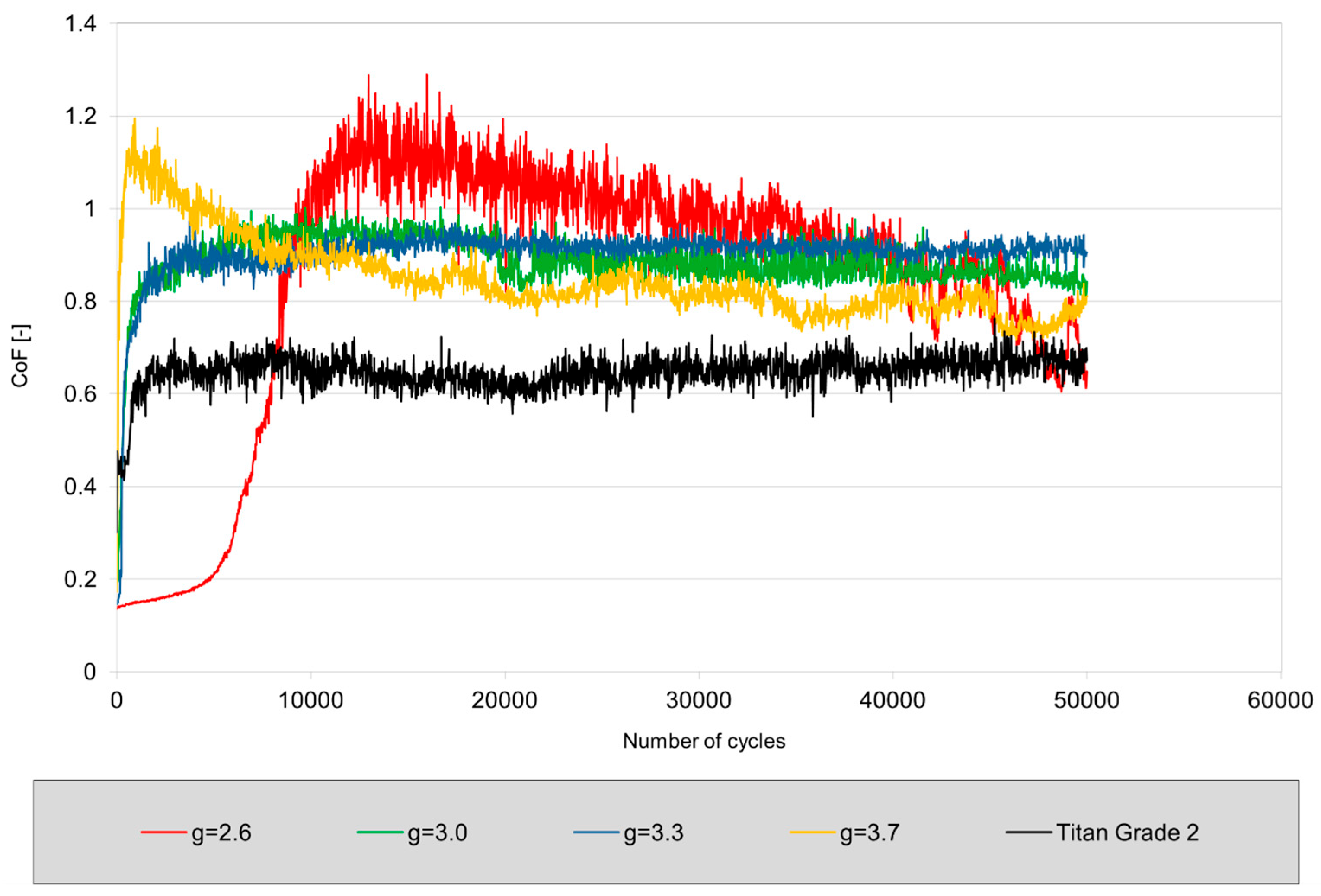This screenshot has width=1321, height=896.
Task: Click the g=2.6 legend label
Action: point(221,833)
